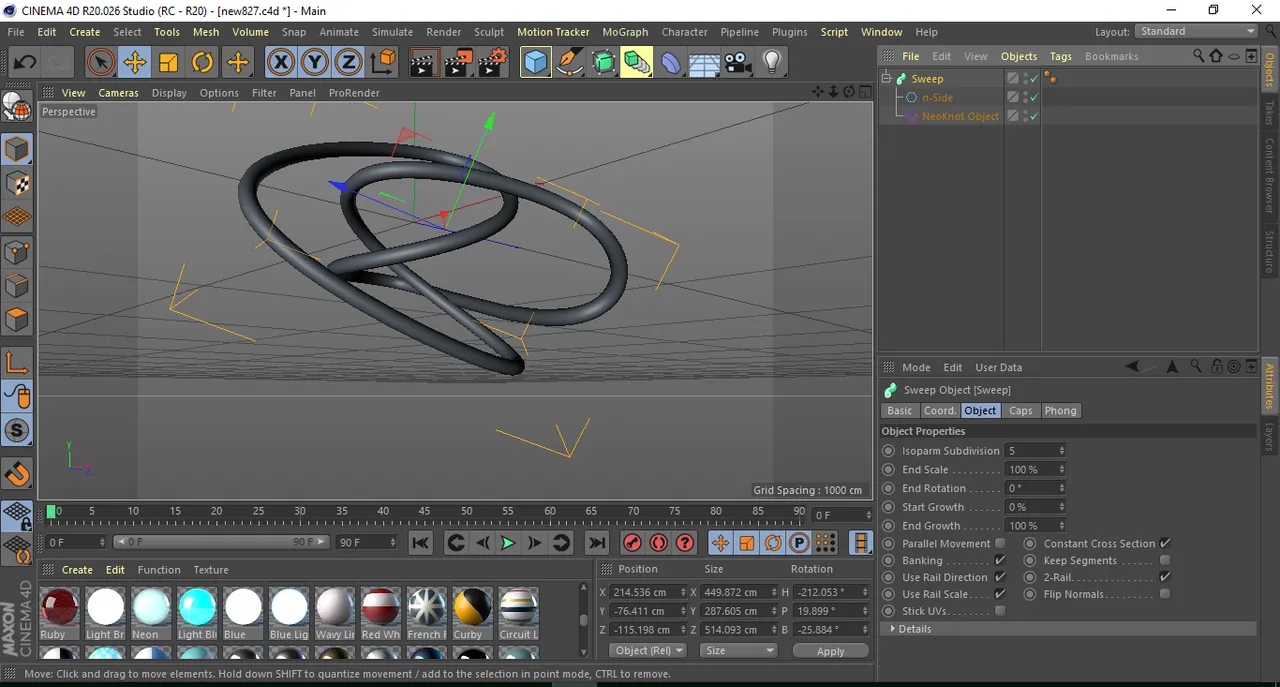Toggle the X-axis lock icon

click(281, 63)
